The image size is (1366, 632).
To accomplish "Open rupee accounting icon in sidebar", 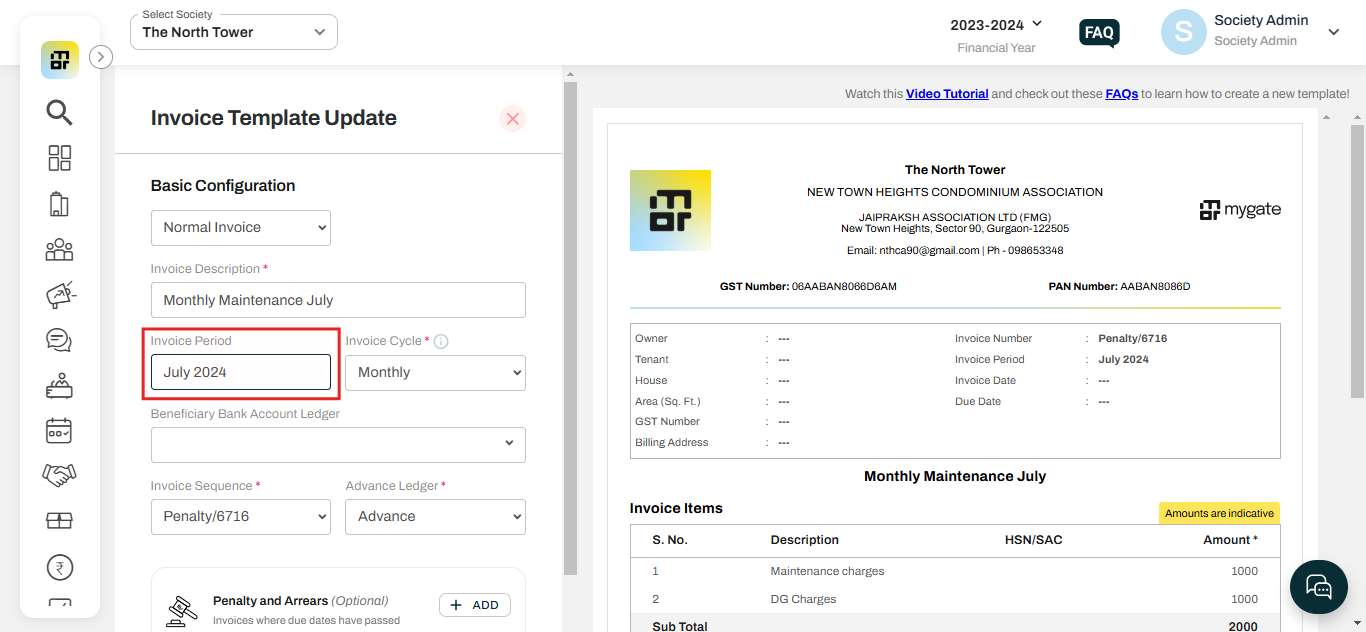I will tap(60, 568).
